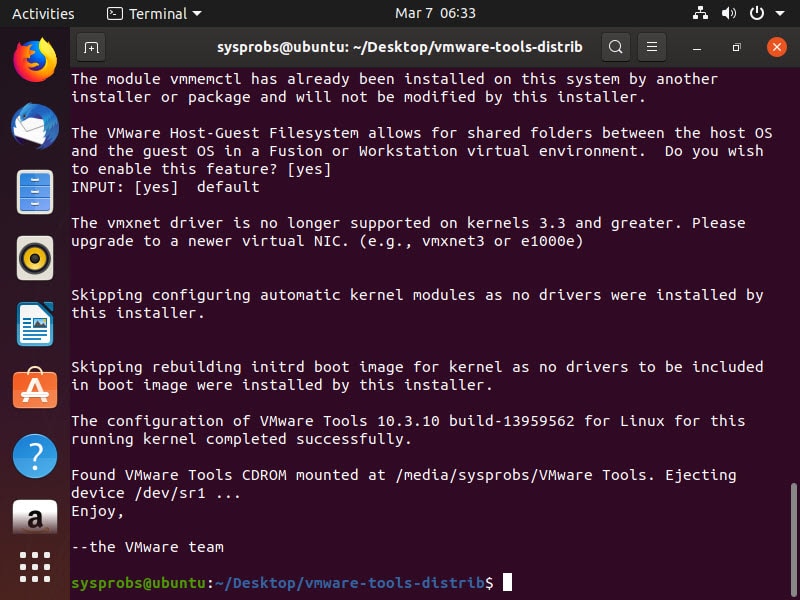
Task: Open the clock showing Mar 7 06:33
Action: pos(435,13)
